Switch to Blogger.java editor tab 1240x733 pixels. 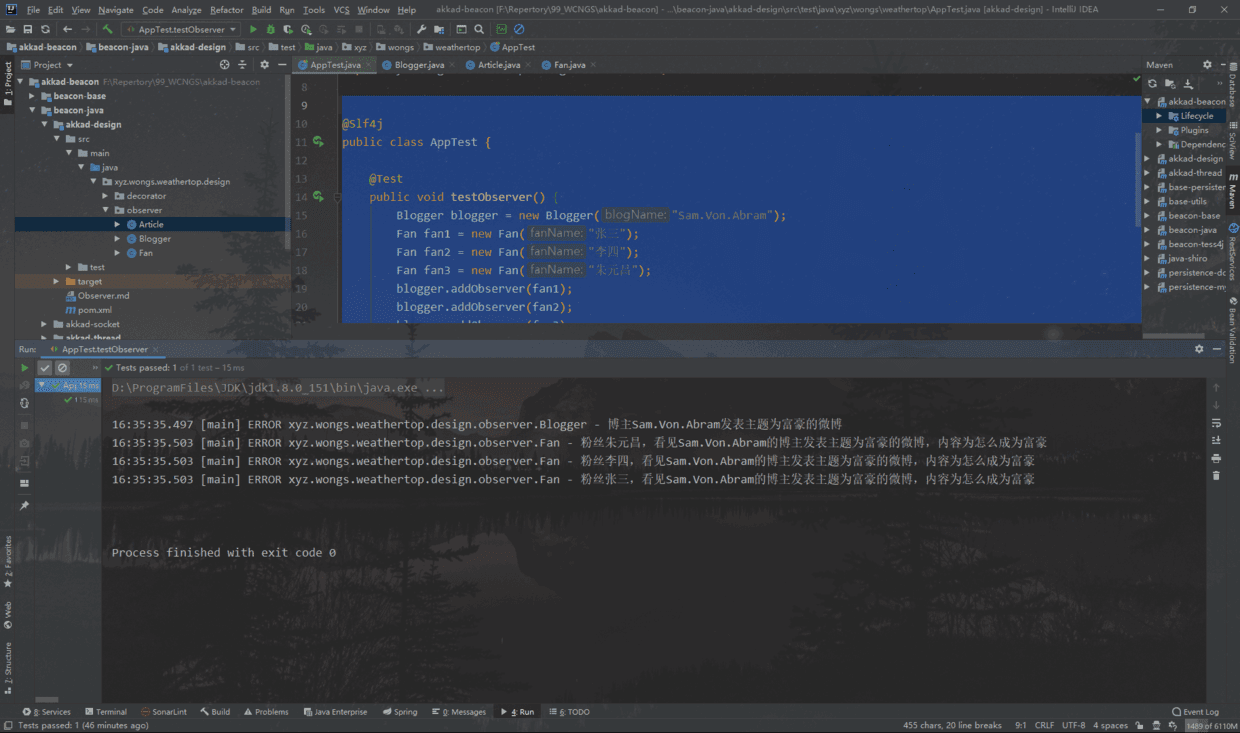click(419, 64)
